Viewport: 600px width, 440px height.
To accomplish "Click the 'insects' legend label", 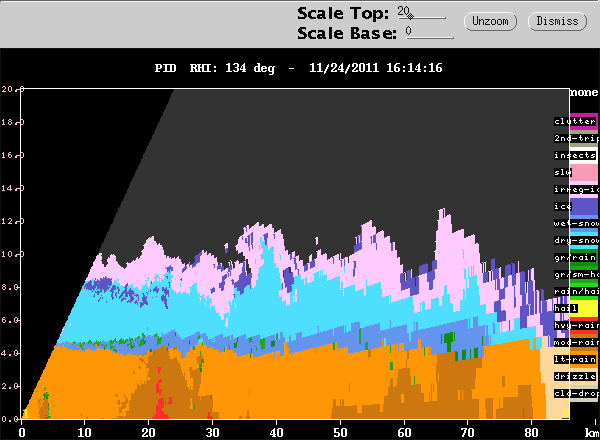I will pyautogui.click(x=575, y=155).
